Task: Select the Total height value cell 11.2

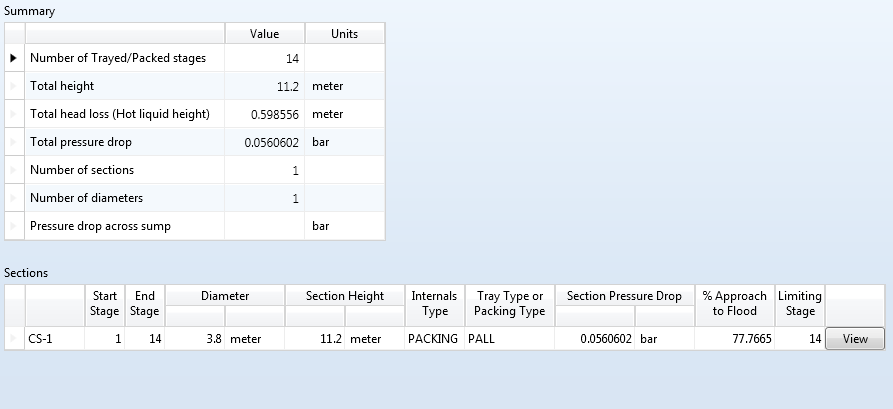Action: click(x=265, y=86)
